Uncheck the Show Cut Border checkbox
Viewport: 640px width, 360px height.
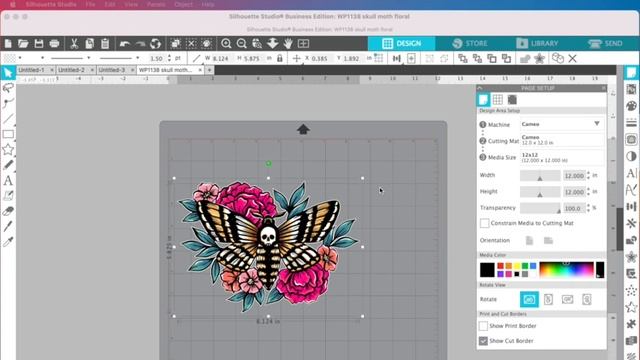point(483,341)
